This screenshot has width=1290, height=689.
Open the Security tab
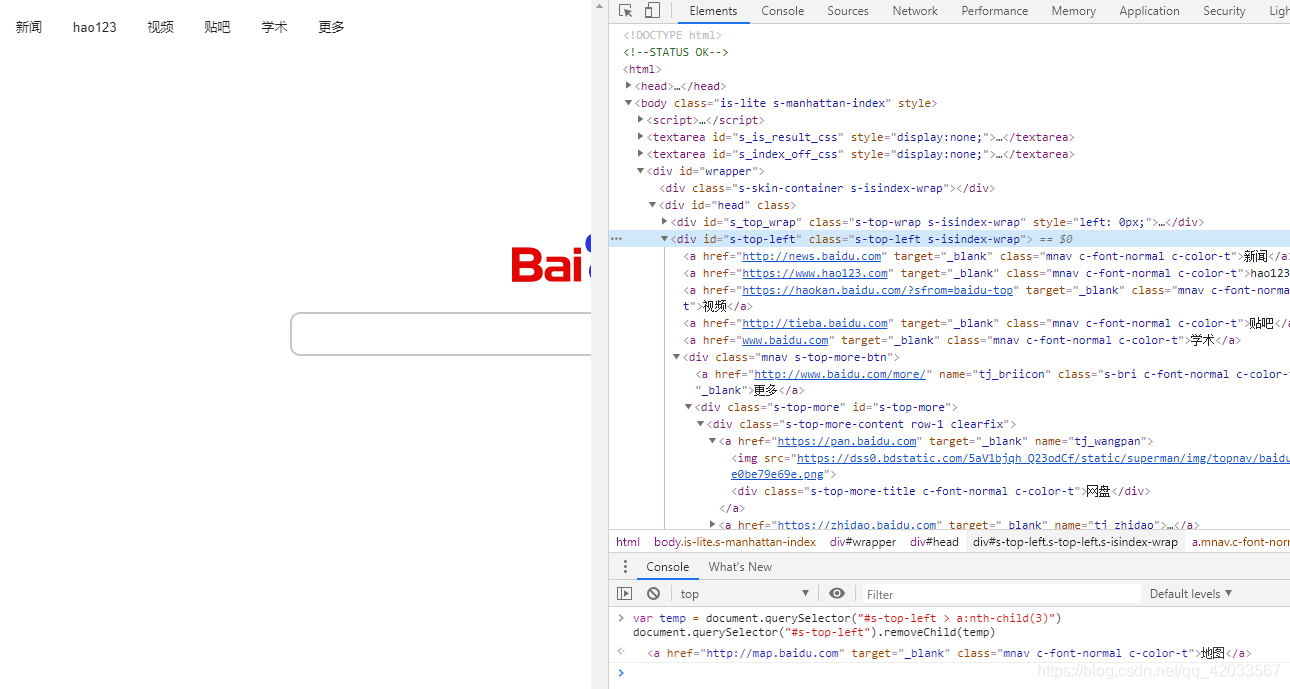point(1224,11)
